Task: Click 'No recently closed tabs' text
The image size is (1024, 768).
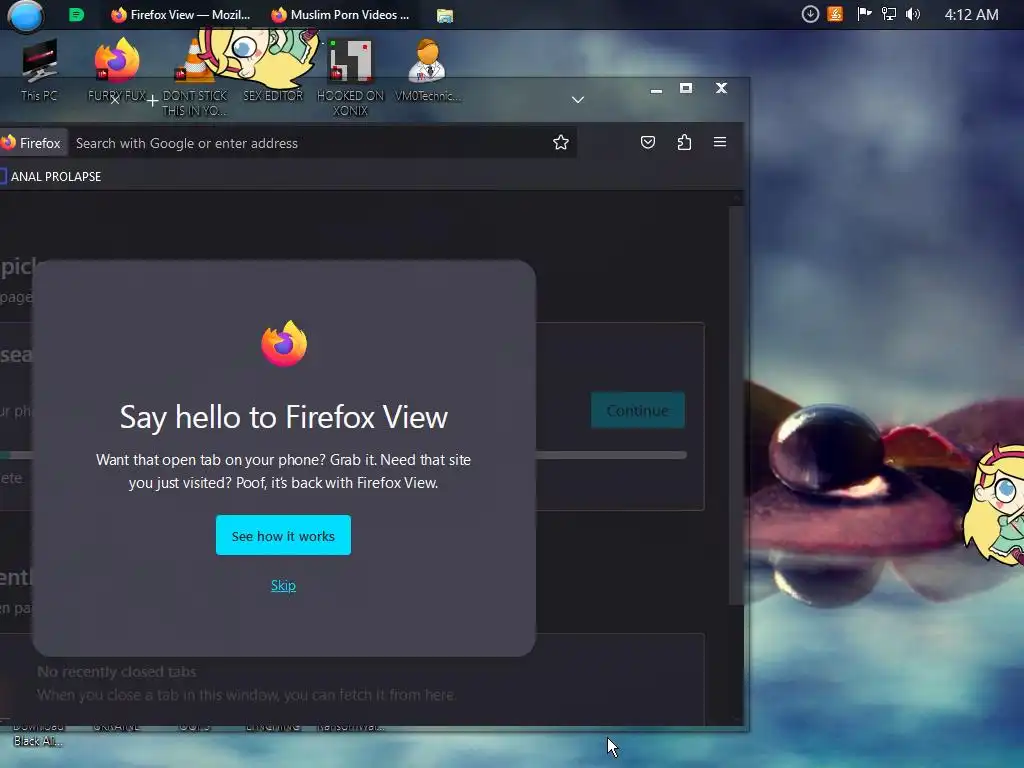Action: click(x=116, y=671)
